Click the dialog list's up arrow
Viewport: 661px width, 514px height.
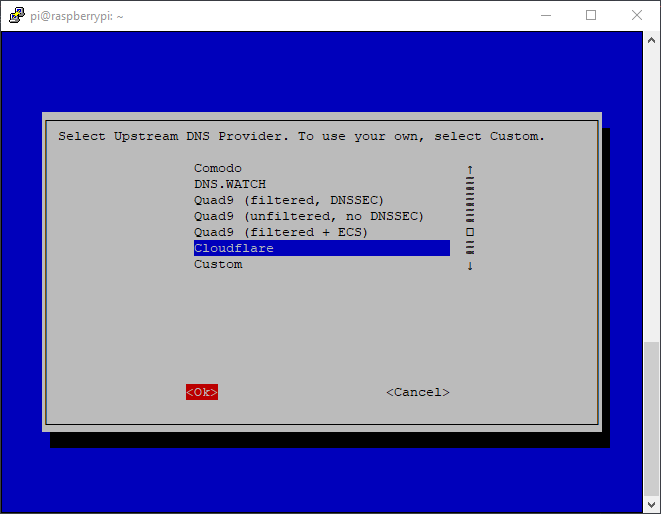pos(470,170)
